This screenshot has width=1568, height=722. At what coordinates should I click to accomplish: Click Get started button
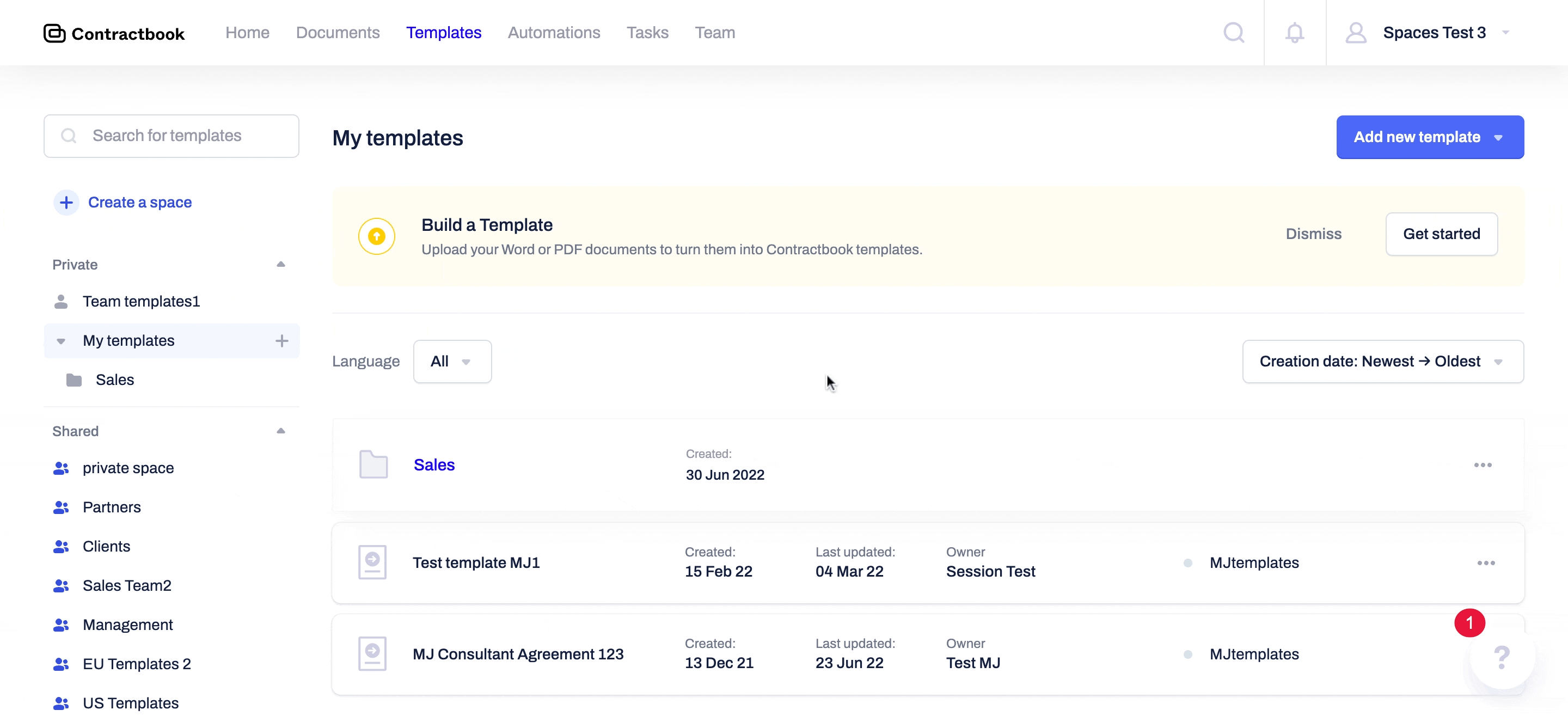pos(1441,234)
